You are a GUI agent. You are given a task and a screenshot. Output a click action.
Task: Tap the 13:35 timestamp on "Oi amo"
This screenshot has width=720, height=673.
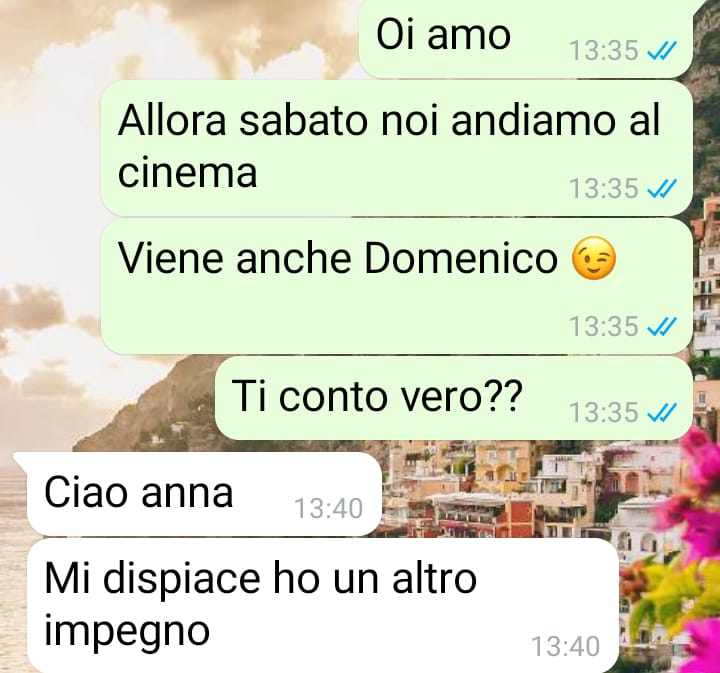point(604,50)
